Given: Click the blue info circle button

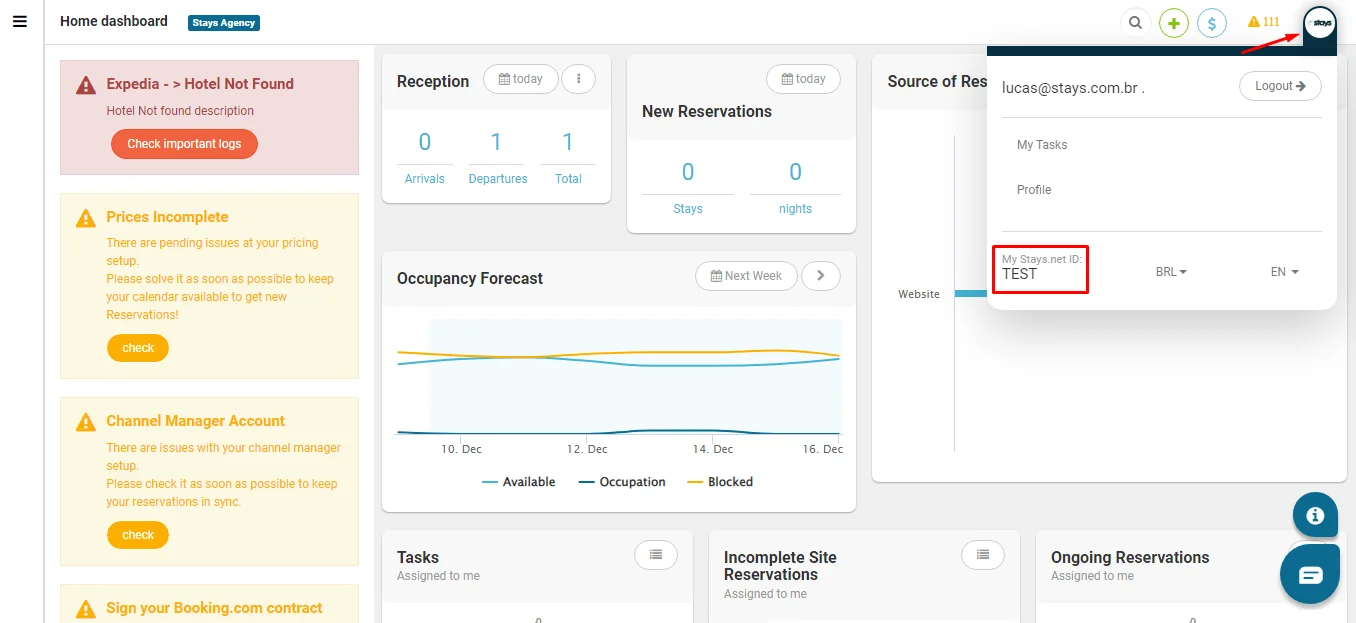Looking at the screenshot, I should tap(1315, 516).
